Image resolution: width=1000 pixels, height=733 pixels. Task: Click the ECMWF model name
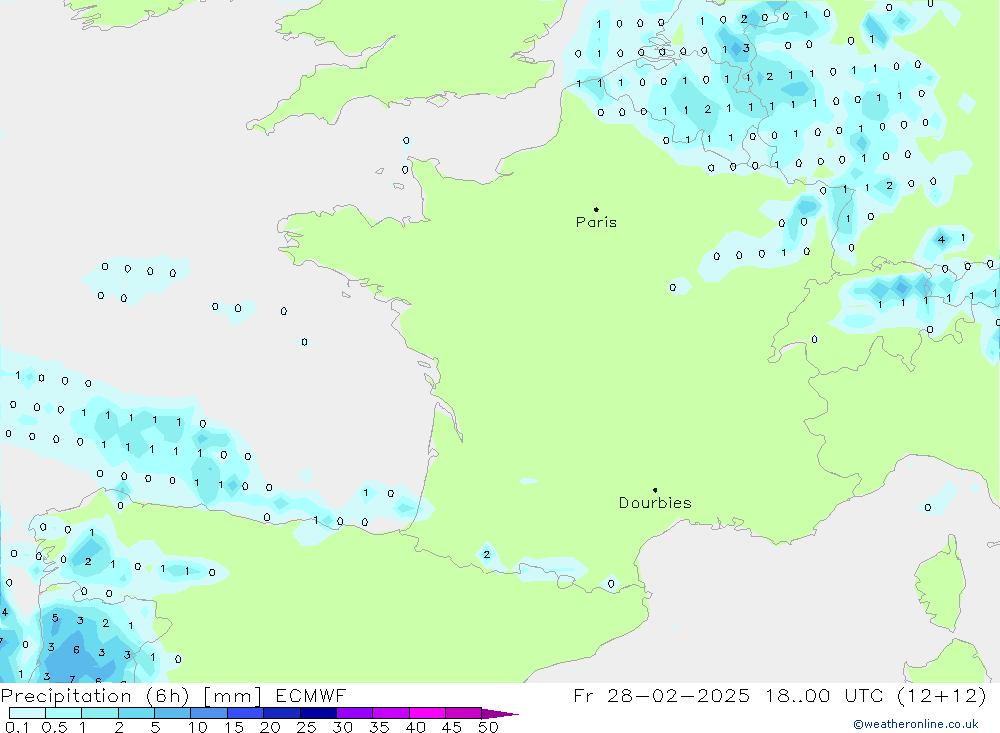(x=311, y=695)
